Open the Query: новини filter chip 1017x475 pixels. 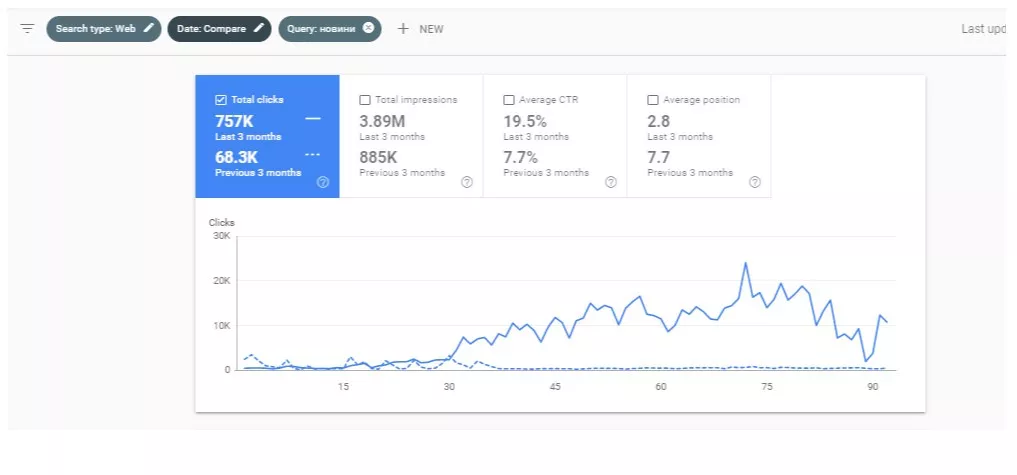pos(330,29)
